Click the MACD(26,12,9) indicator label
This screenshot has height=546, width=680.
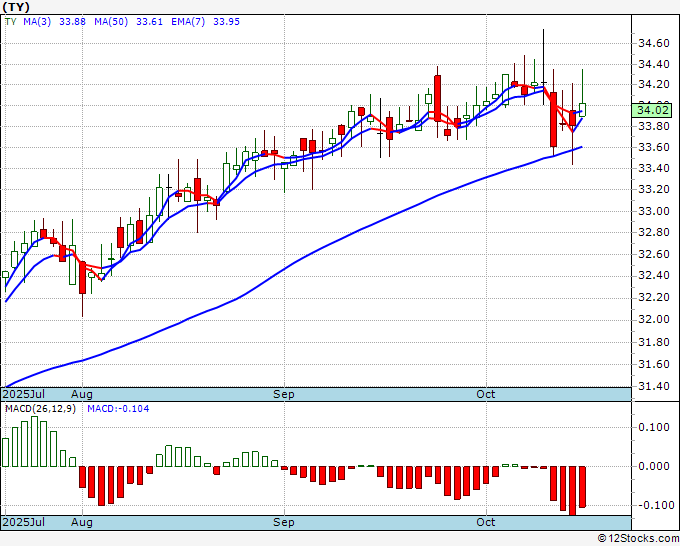point(40,409)
